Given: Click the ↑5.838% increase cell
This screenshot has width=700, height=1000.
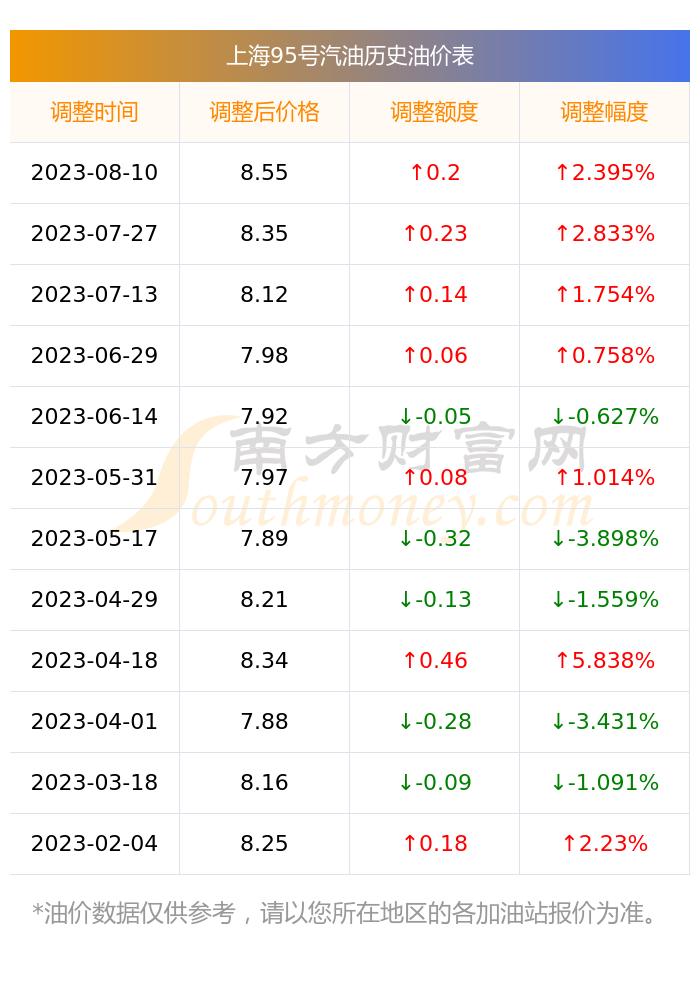Looking at the screenshot, I should 604,660.
